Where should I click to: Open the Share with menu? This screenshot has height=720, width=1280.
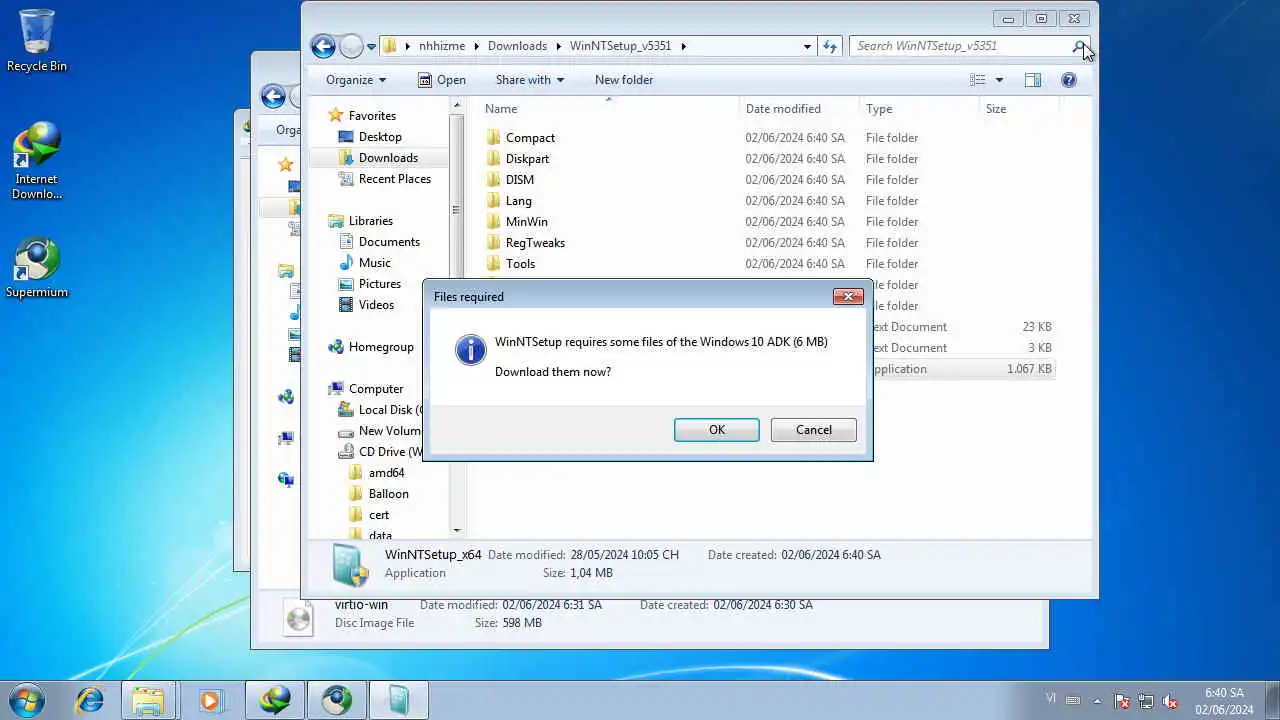coord(529,80)
